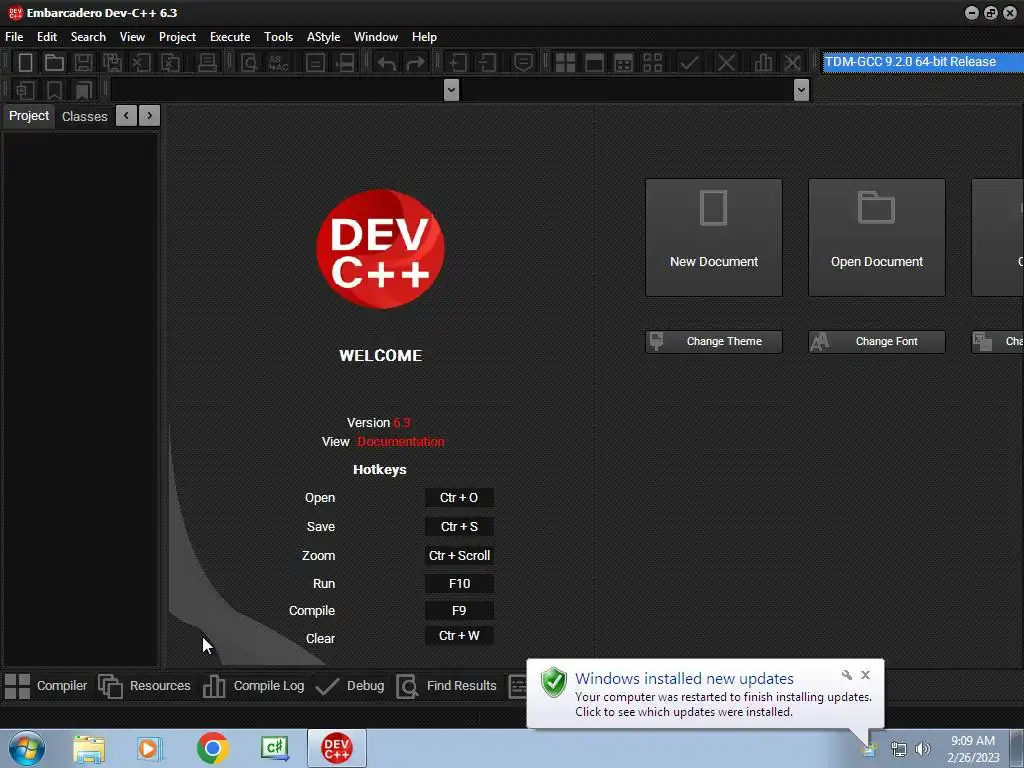Click the bar-chart Profile Analysis icon
This screenshot has width=1024, height=768.
coord(763,63)
